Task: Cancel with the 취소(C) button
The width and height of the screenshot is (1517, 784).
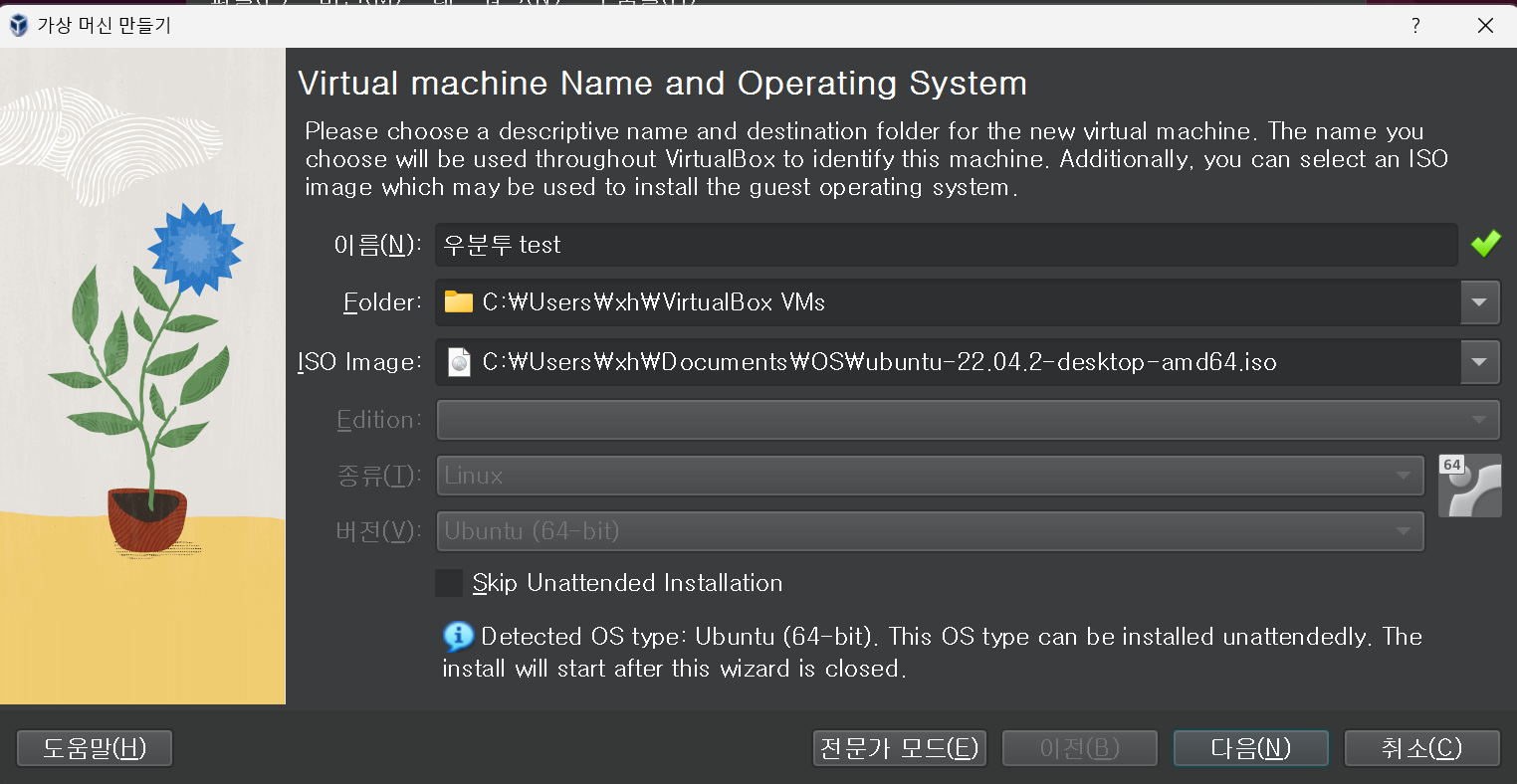Action: coord(1422,748)
